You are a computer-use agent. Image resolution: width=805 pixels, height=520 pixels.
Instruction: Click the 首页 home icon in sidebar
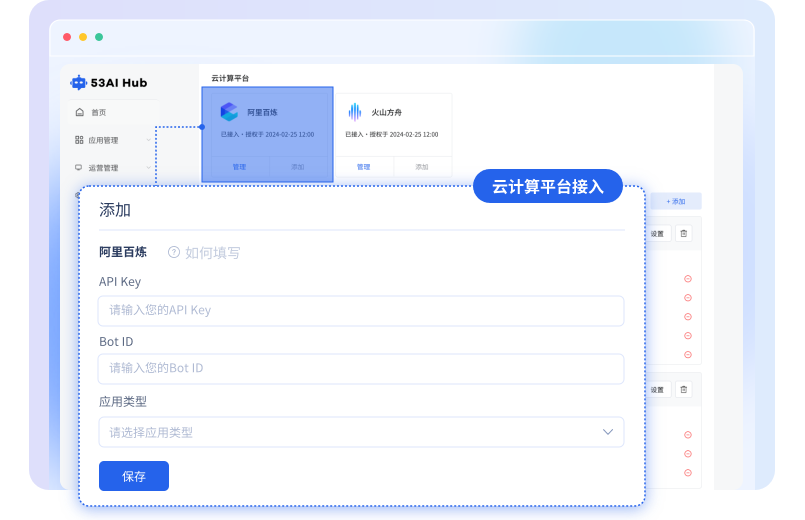(80, 112)
